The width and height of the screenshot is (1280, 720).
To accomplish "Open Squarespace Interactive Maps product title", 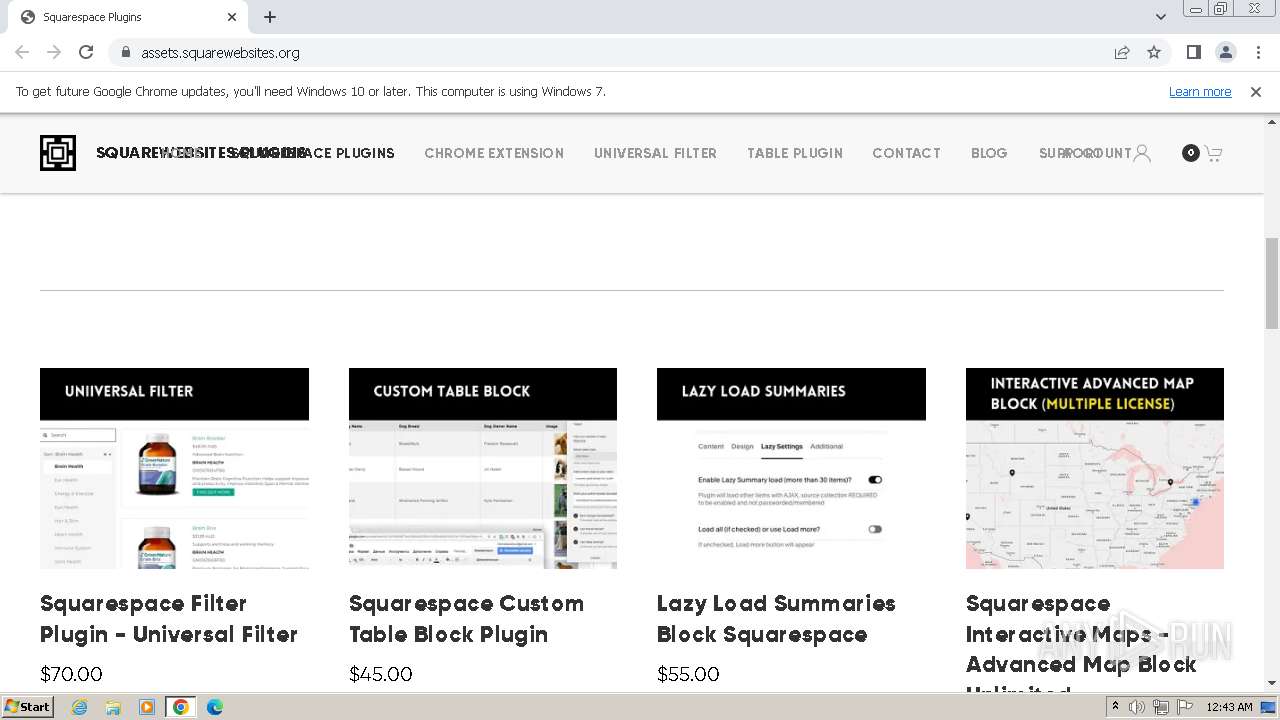I will pos(1081,640).
